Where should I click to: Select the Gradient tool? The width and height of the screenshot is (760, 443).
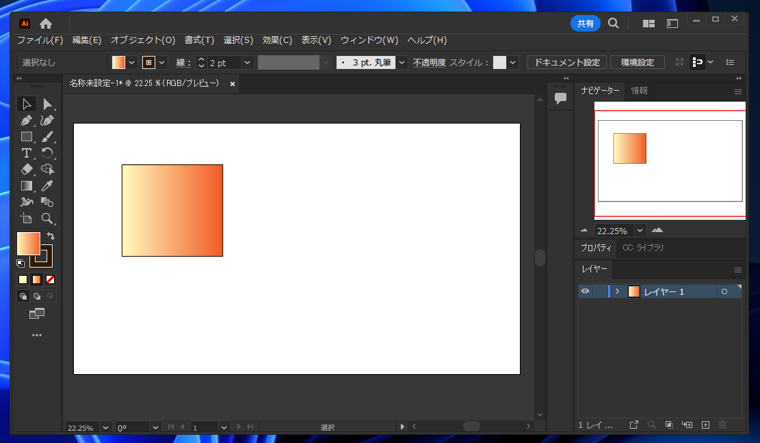pyautogui.click(x=26, y=186)
